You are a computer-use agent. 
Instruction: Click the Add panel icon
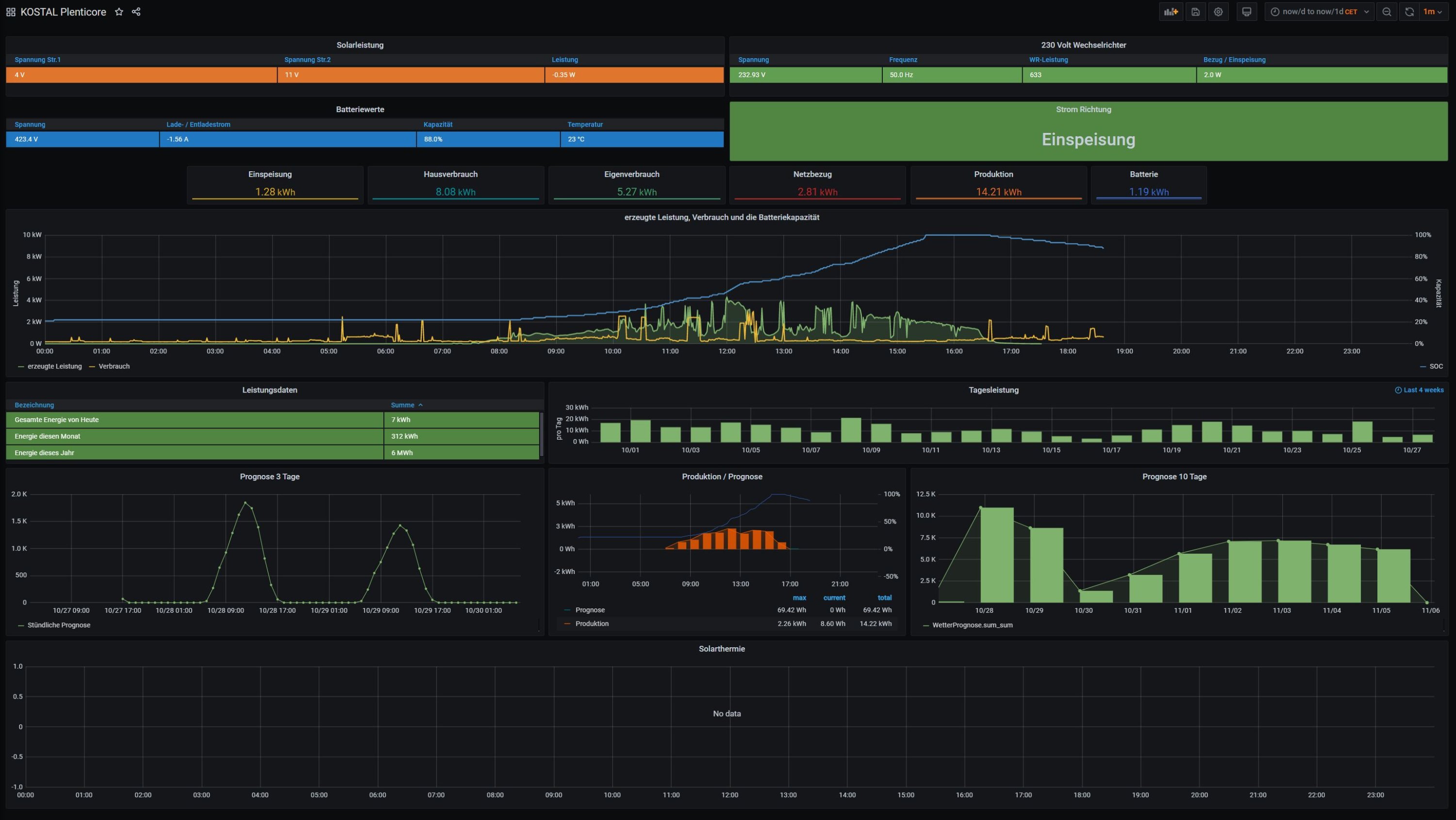coord(1171,12)
